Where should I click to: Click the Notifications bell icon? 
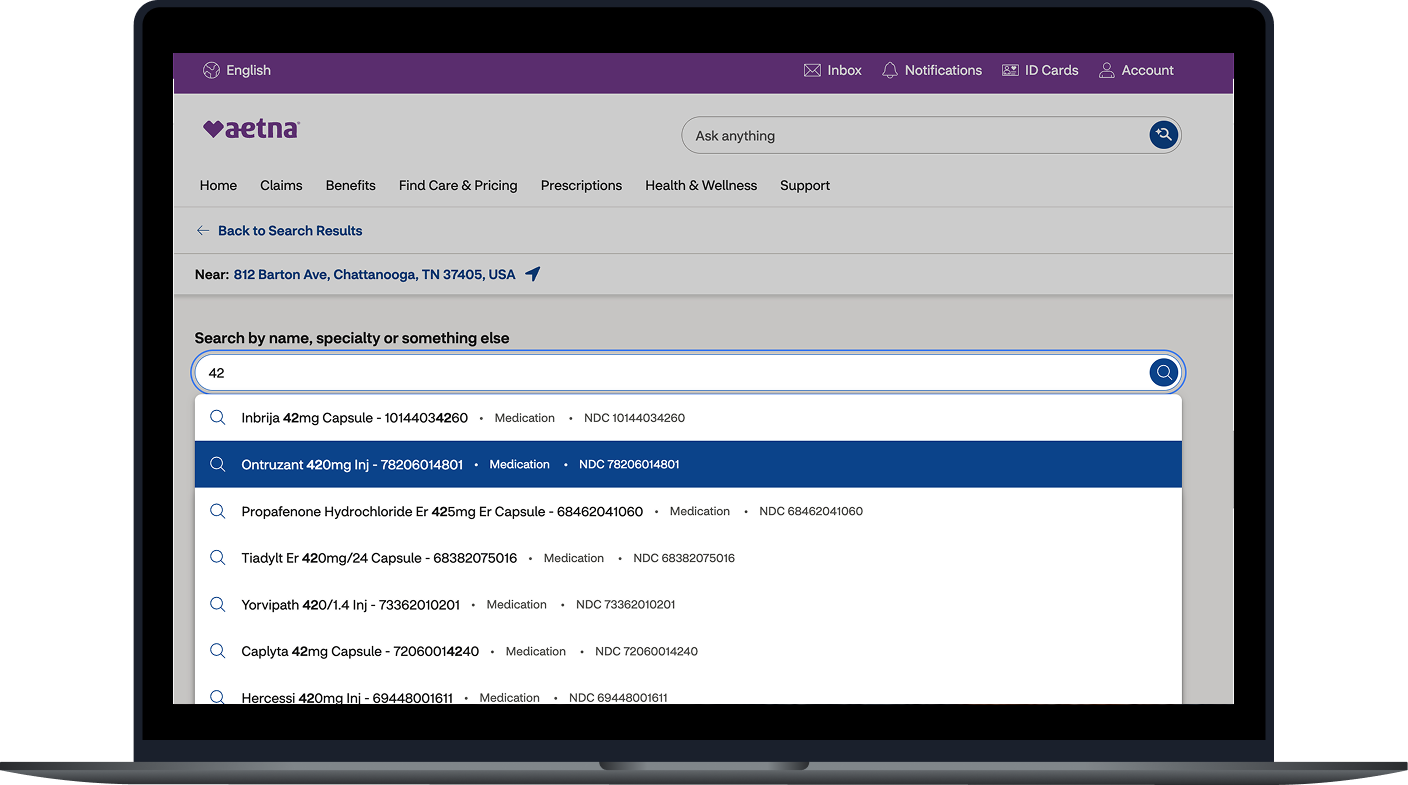(x=890, y=70)
